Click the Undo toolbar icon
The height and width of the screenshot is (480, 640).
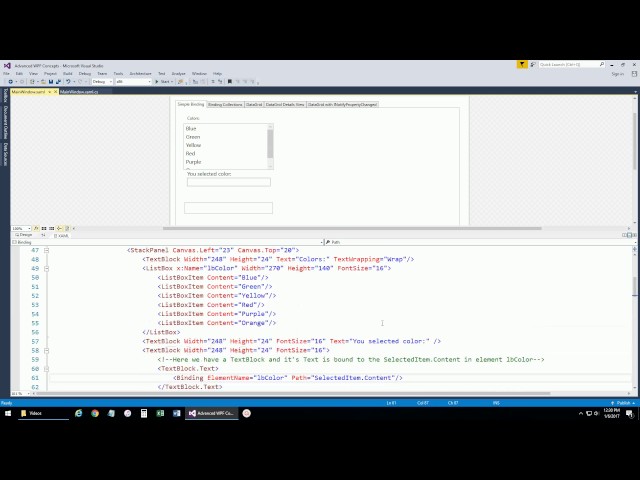coord(68,82)
